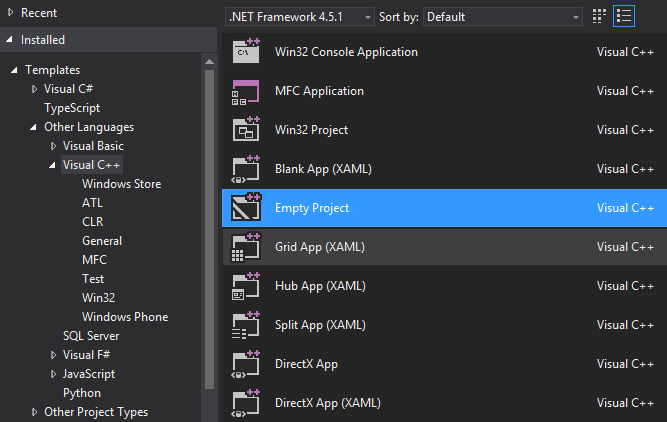The image size is (667, 422).
Task: Select the Grid App (XAML) icon
Action: pyautogui.click(x=246, y=247)
